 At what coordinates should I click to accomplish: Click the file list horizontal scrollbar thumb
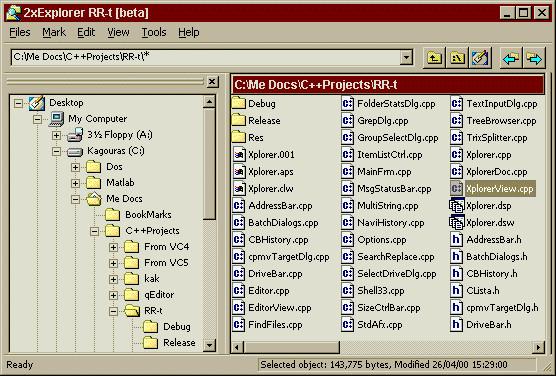point(291,347)
